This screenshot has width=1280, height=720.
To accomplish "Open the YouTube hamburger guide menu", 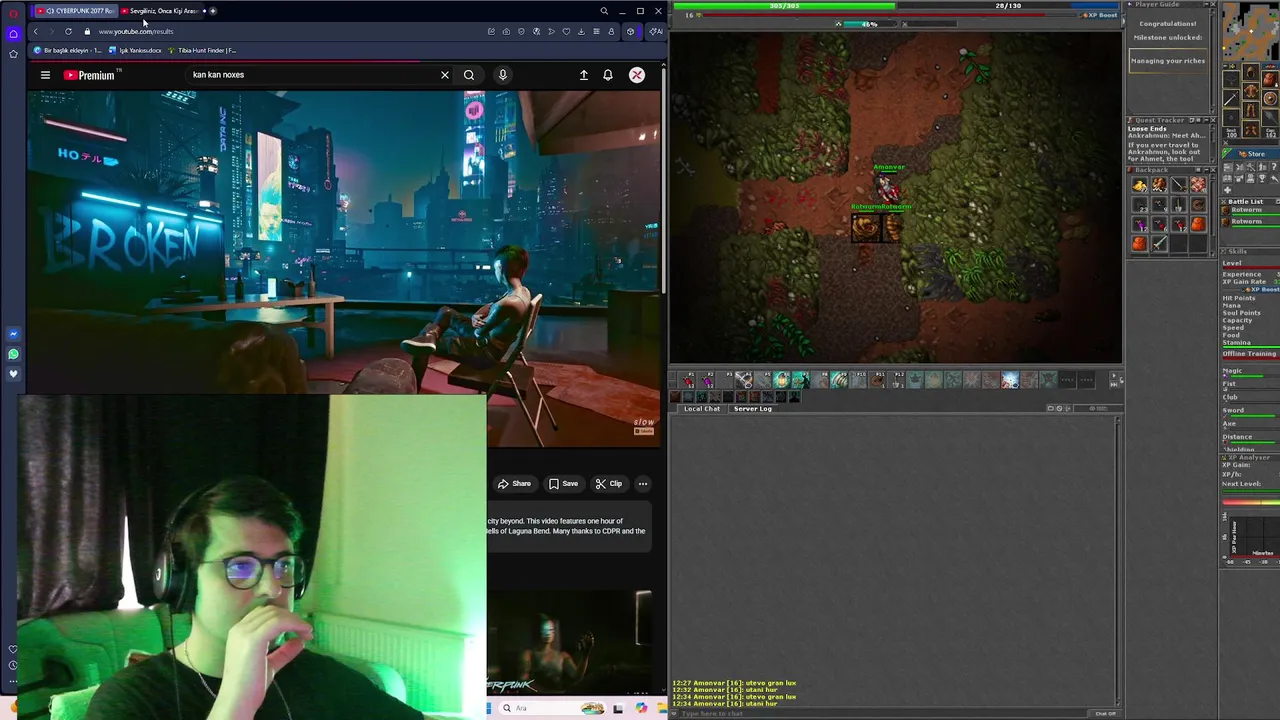I will [x=45, y=75].
